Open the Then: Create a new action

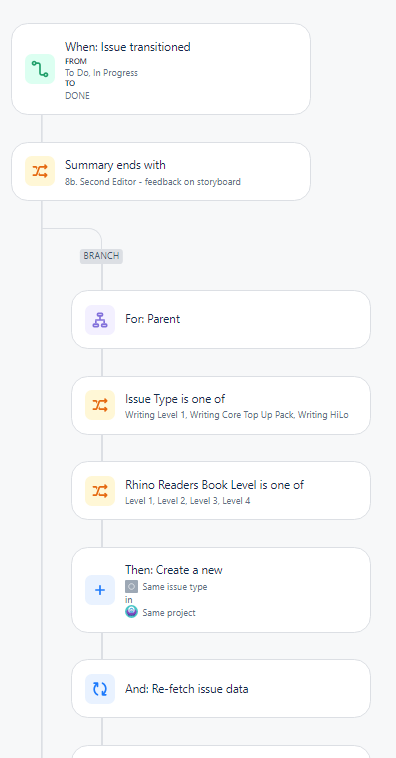tap(221, 590)
